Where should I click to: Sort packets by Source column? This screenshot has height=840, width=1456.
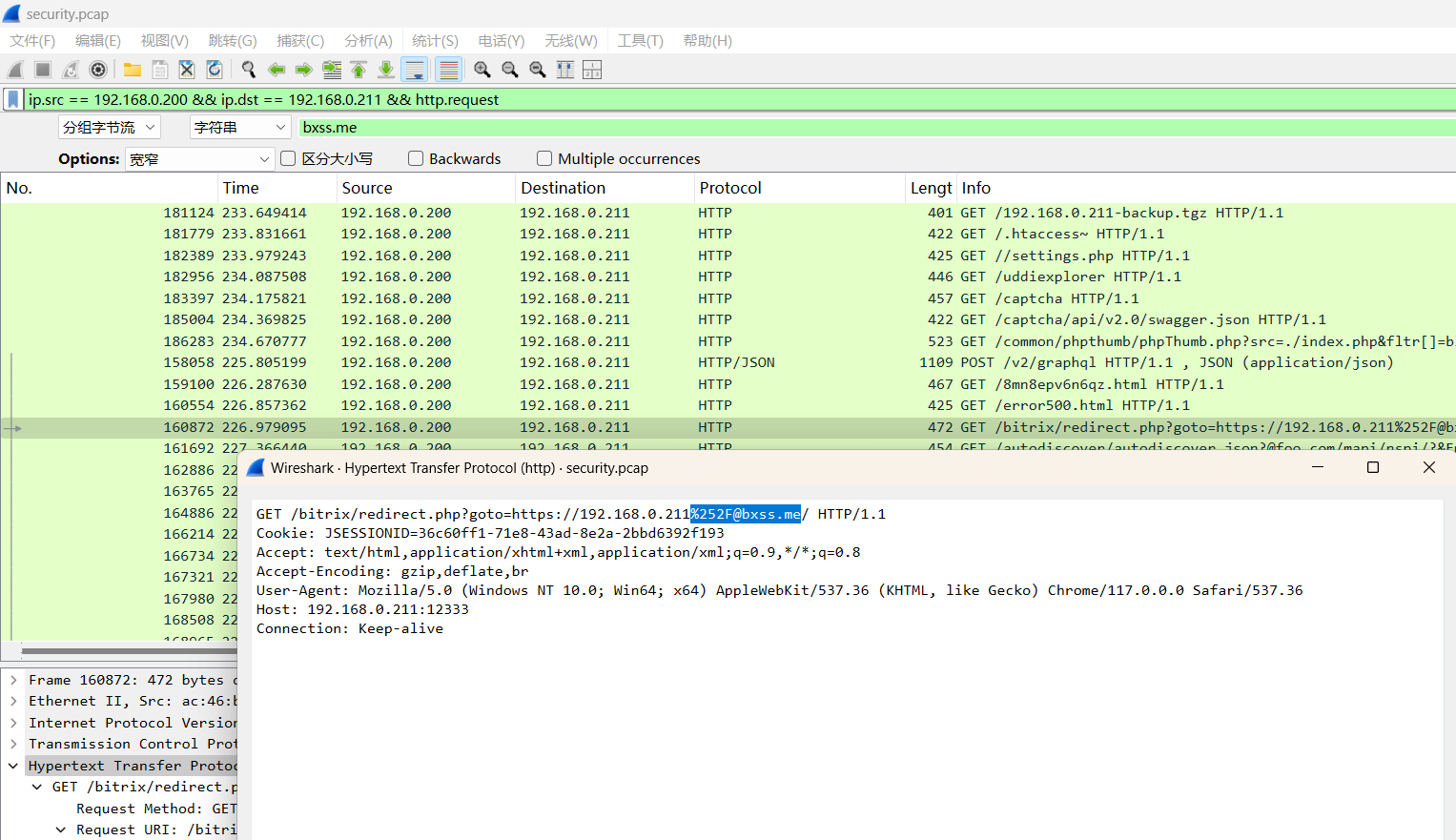point(426,188)
